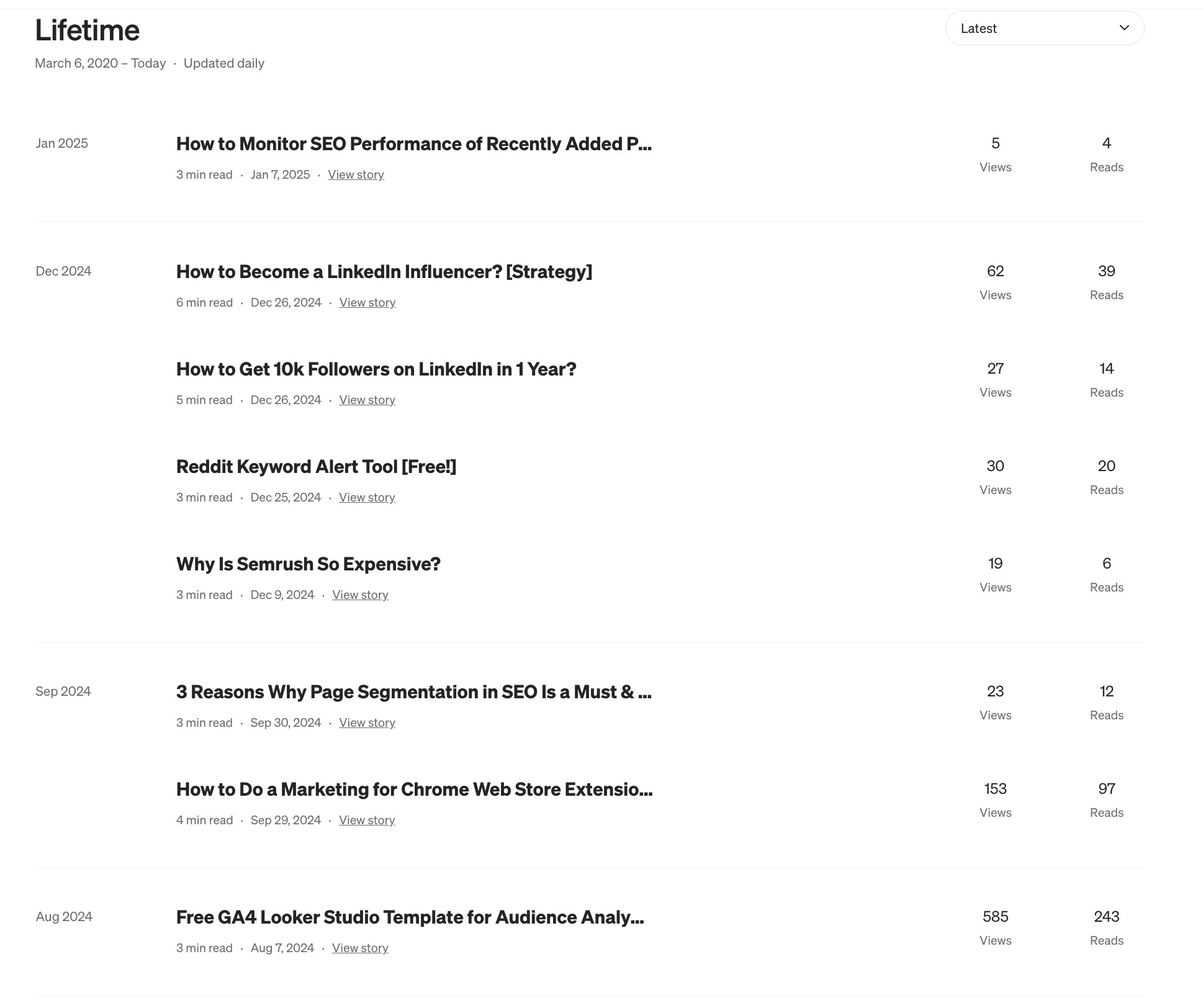Click the 'Sep 30, 2024' publish date
Viewport: 1203px width, 1008px height.
286,723
